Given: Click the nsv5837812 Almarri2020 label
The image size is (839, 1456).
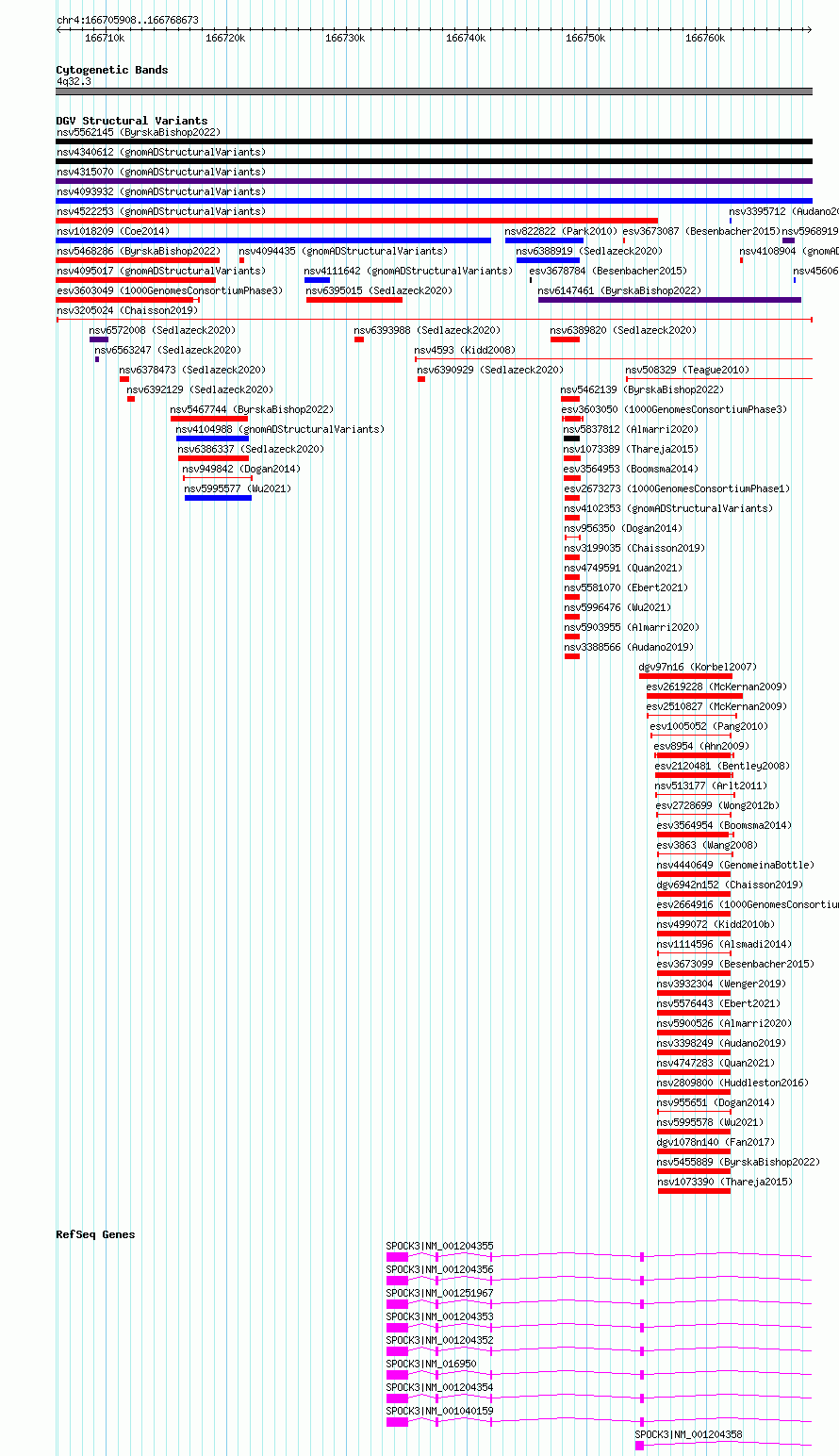Looking at the screenshot, I should tap(632, 430).
